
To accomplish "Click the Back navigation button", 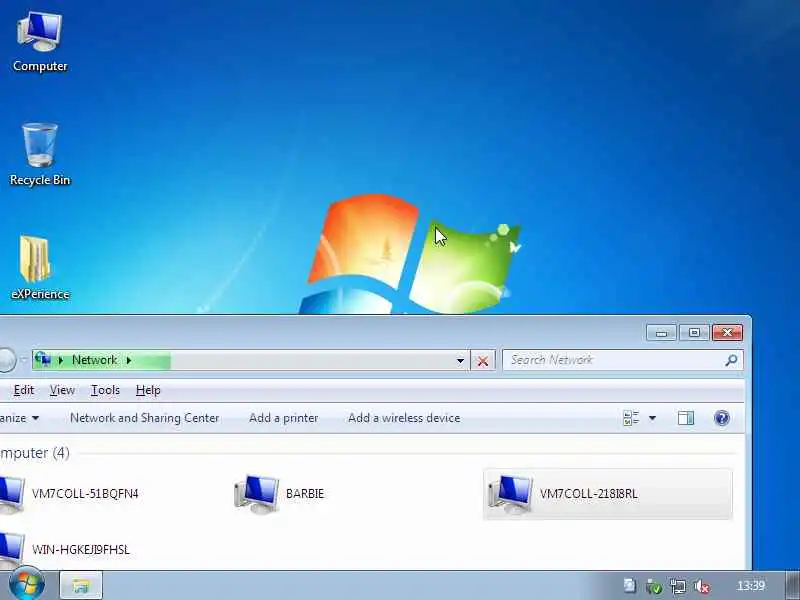I will coord(6,360).
